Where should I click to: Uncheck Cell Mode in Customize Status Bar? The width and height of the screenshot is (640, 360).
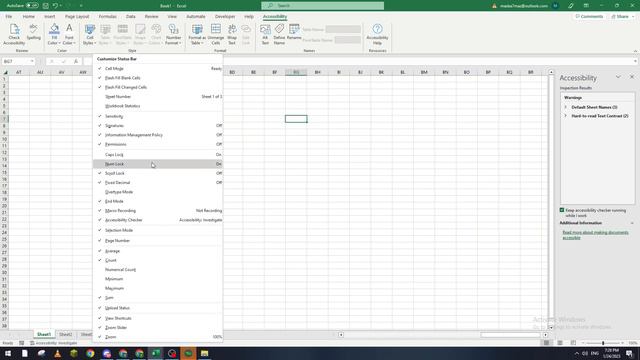158,69
